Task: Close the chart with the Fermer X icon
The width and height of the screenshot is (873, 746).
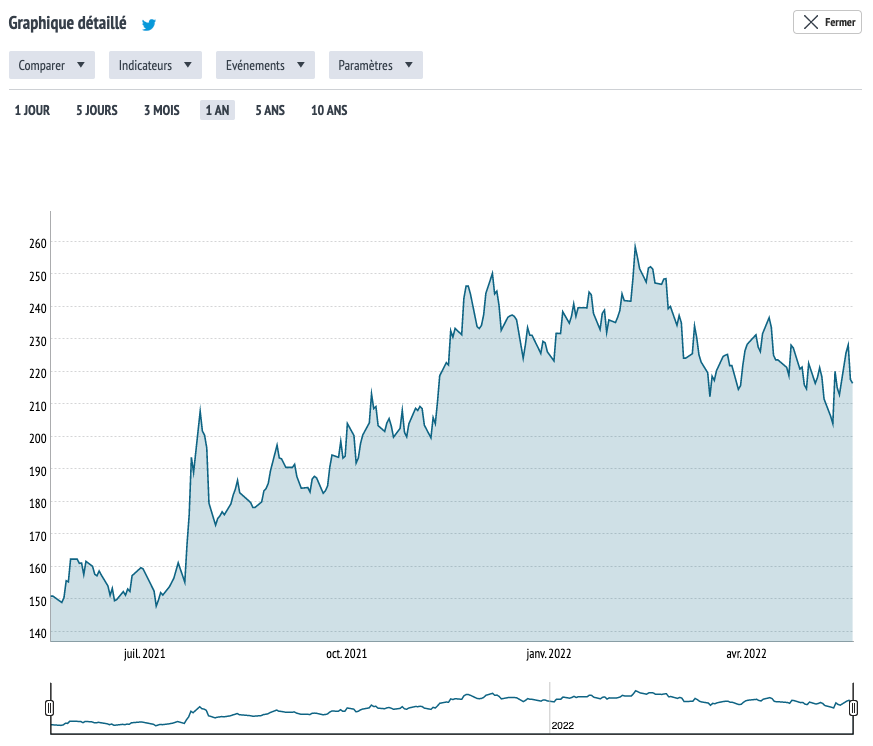Action: pos(811,22)
